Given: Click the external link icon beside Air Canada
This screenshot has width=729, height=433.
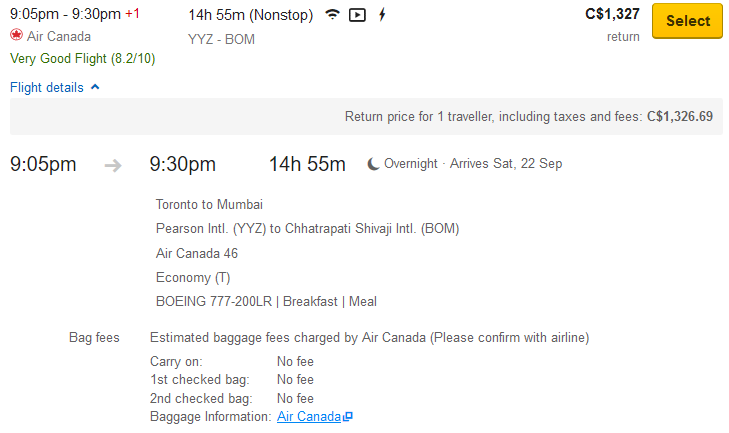Looking at the screenshot, I should pyautogui.click(x=348, y=417).
